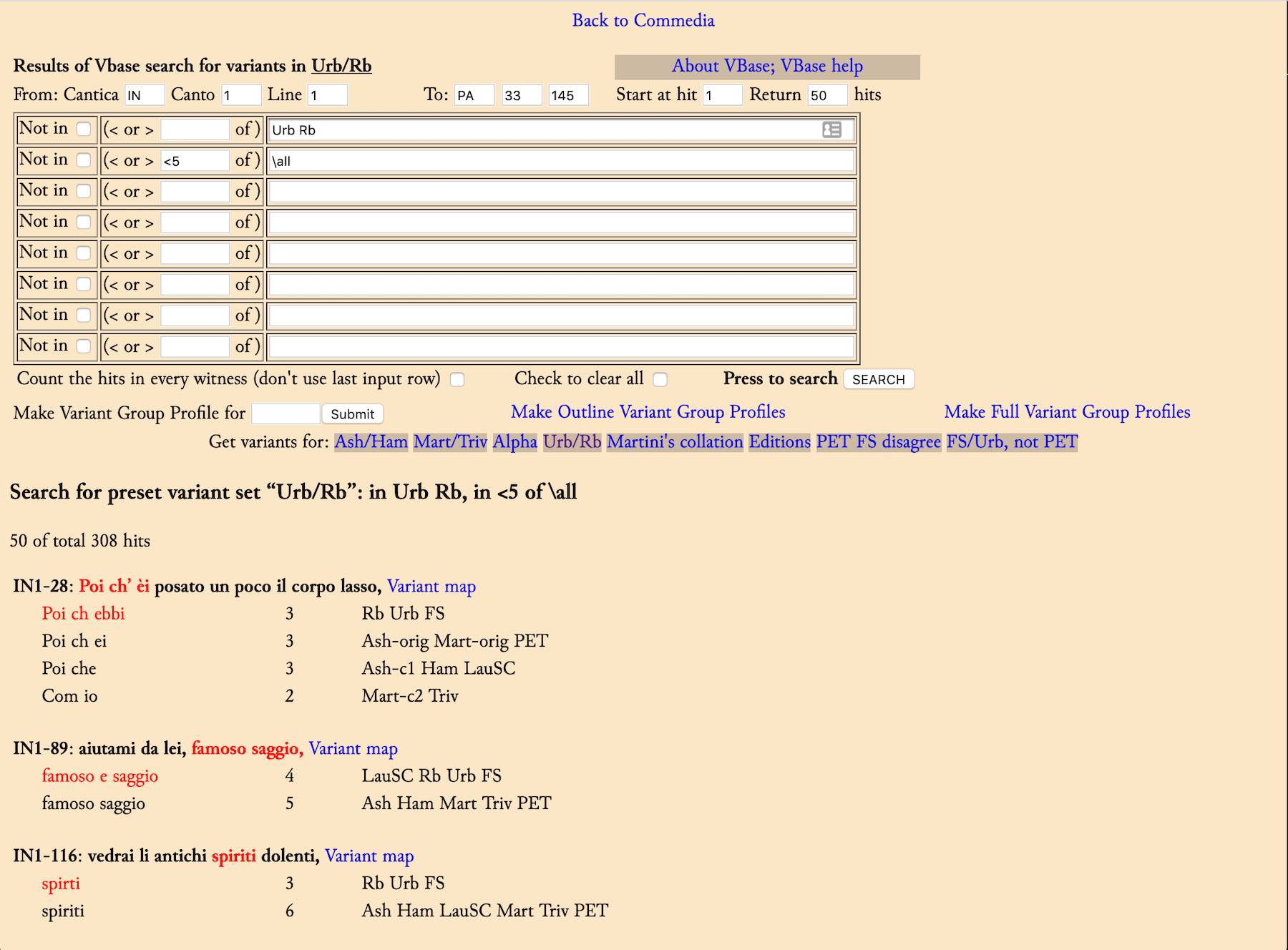Image resolution: width=1288 pixels, height=950 pixels.
Task: Click the last row witness input field
Action: (562, 347)
